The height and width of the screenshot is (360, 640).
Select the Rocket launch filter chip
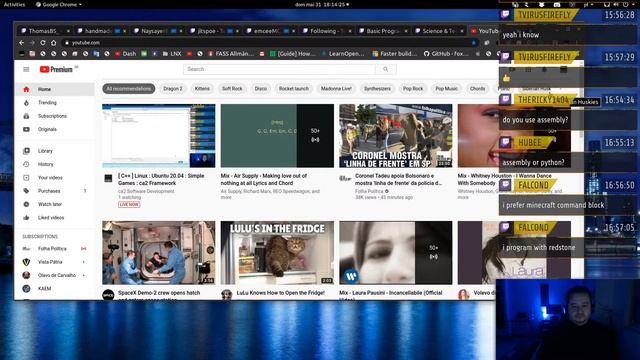tap(294, 89)
